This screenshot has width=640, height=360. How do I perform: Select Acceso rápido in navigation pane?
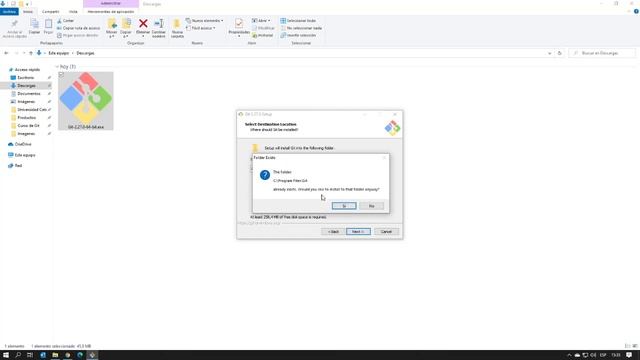(27, 70)
